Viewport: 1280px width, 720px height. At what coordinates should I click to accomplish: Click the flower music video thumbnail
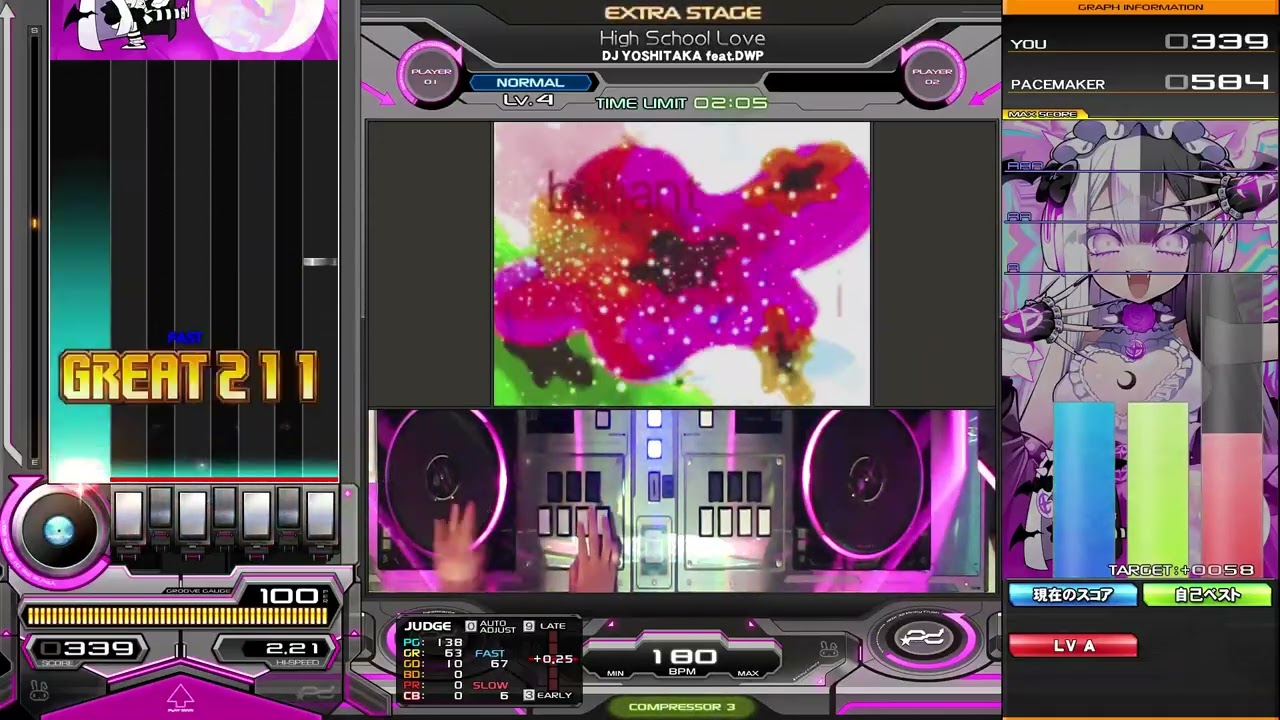pyautogui.click(x=682, y=264)
